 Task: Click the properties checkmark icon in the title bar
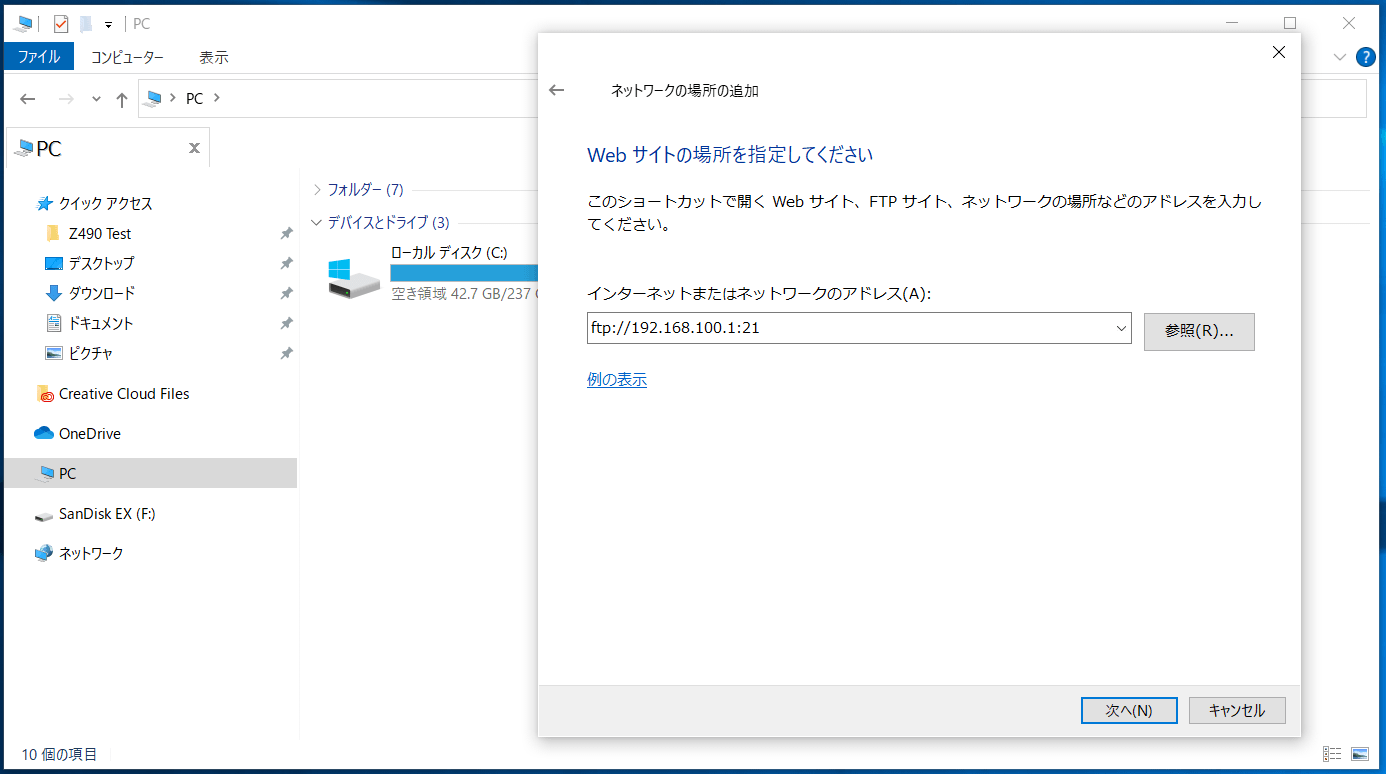(x=60, y=23)
